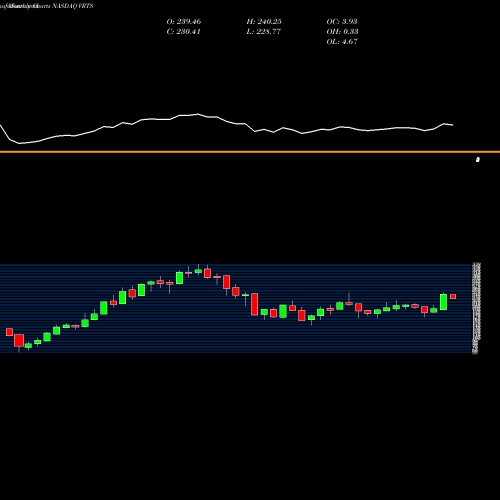Select the high value H: 240.25
Image resolution: width=500 pixels, height=500 pixels.
pos(264,22)
